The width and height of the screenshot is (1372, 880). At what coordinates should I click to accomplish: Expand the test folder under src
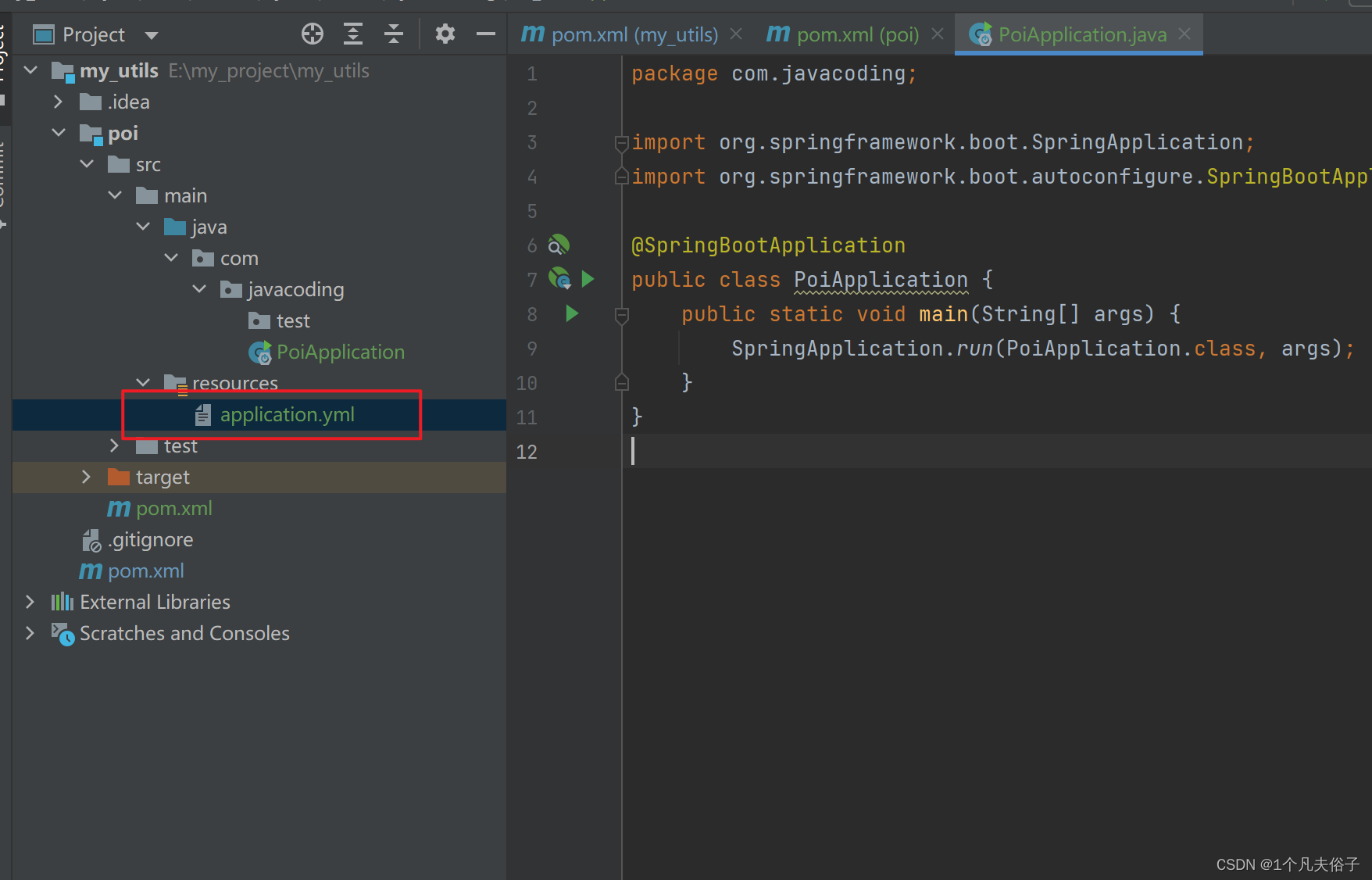tap(115, 445)
